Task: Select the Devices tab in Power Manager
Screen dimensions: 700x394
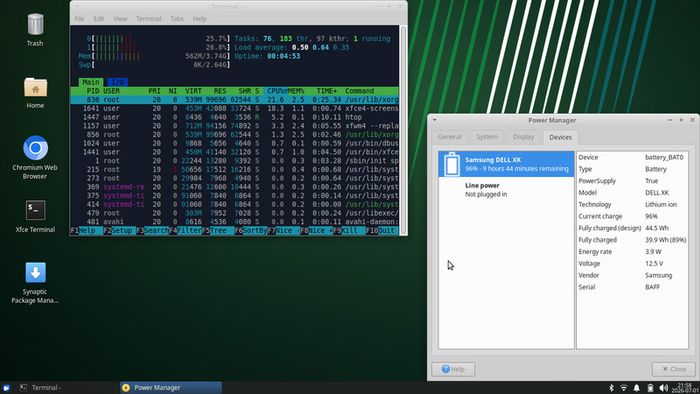Action: tap(560, 137)
